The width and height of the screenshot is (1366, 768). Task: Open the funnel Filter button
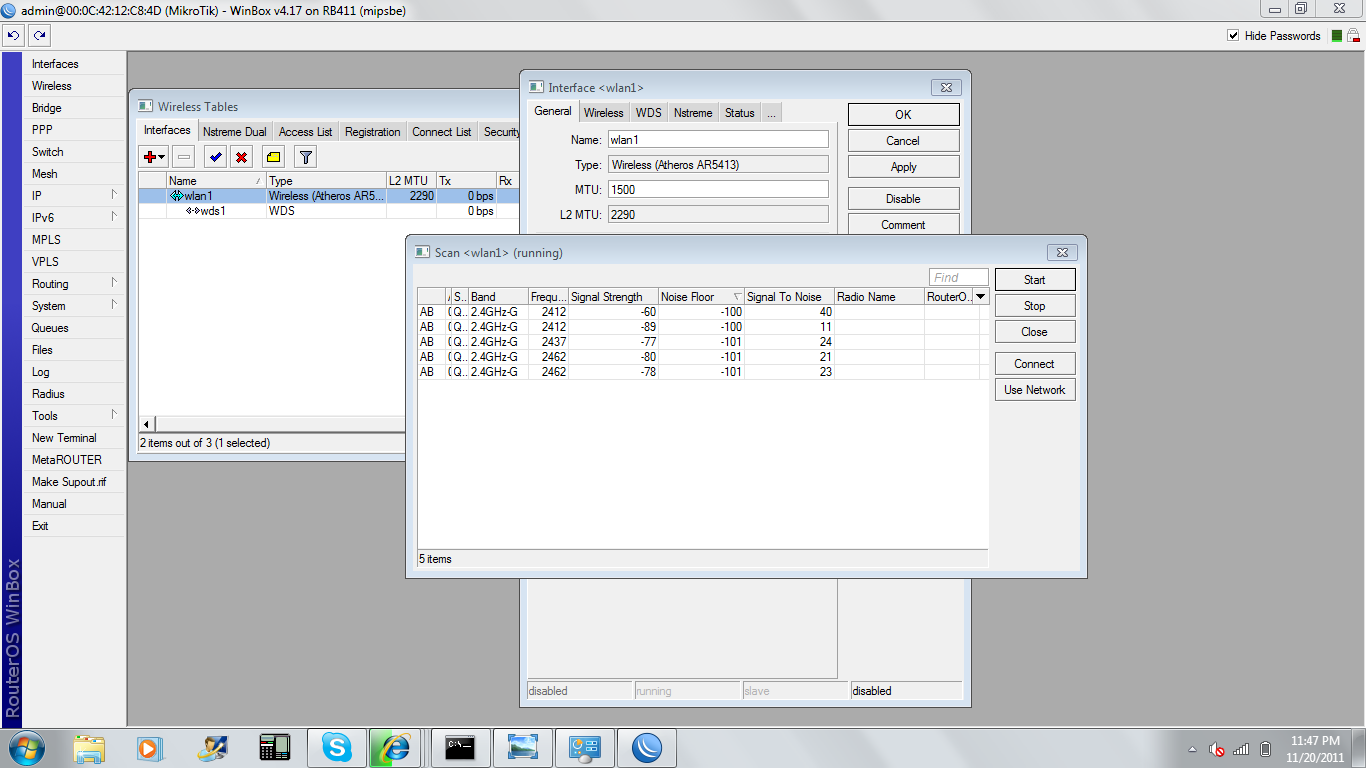(306, 157)
